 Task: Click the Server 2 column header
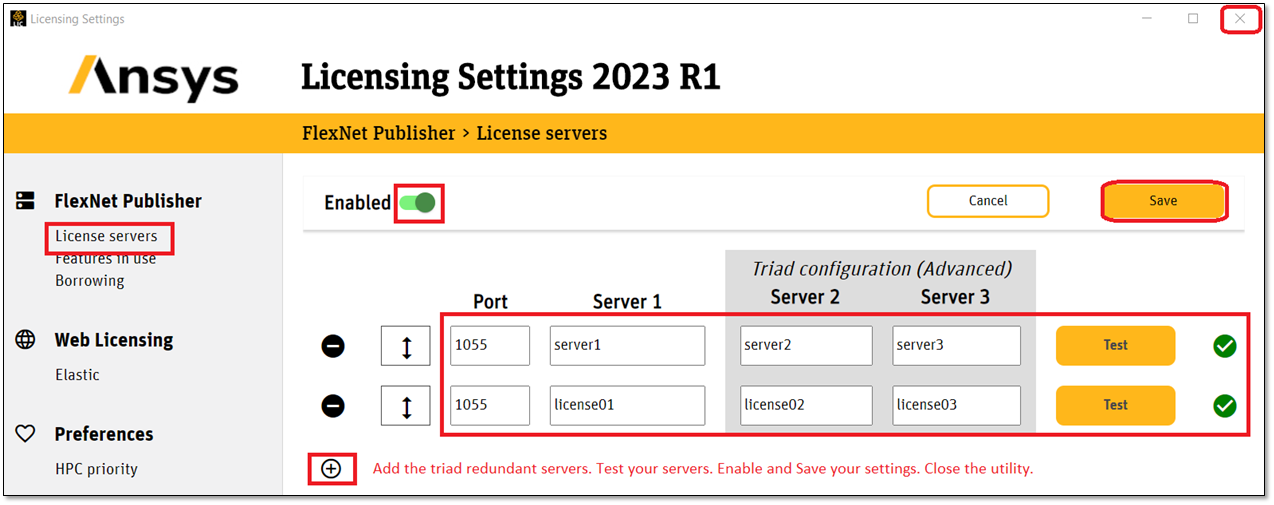tap(806, 297)
